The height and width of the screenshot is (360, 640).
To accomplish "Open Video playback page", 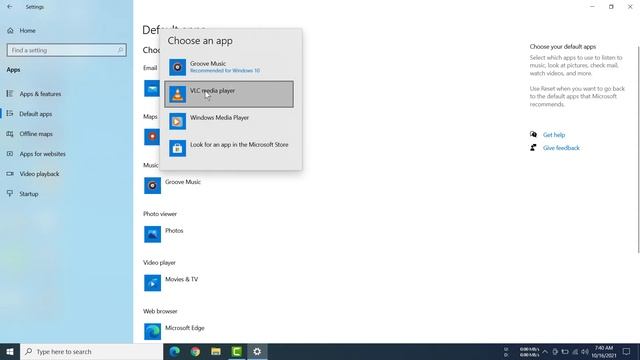I will 39,174.
